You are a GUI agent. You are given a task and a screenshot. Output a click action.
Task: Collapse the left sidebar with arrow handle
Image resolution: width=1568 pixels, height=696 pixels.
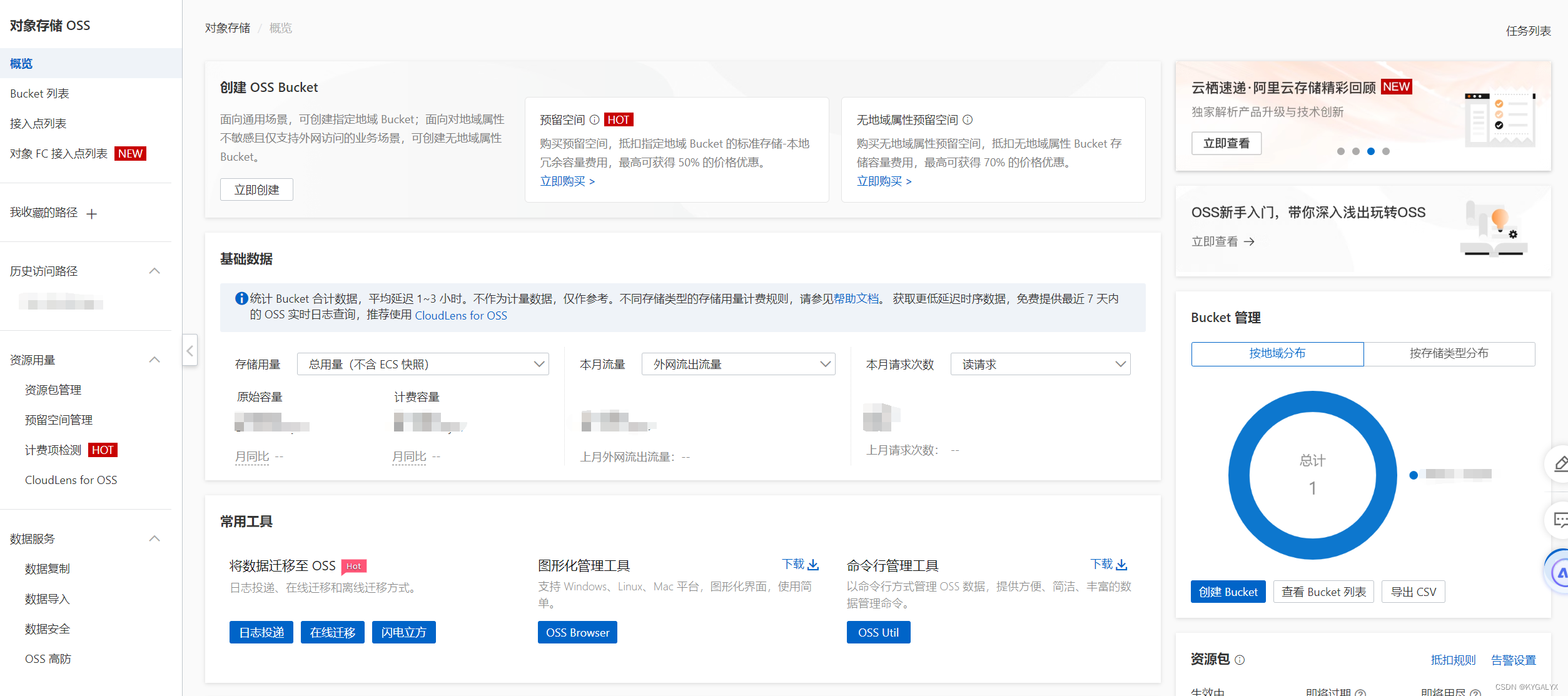click(190, 351)
